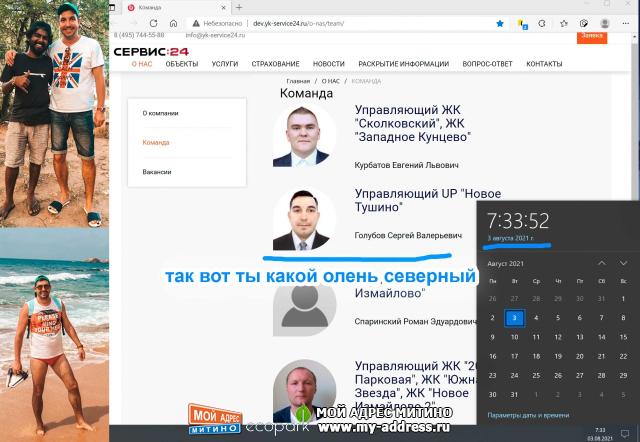This screenshot has height=442, width=640.
Task: Open a new browser tab with plus
Action: point(239,7)
